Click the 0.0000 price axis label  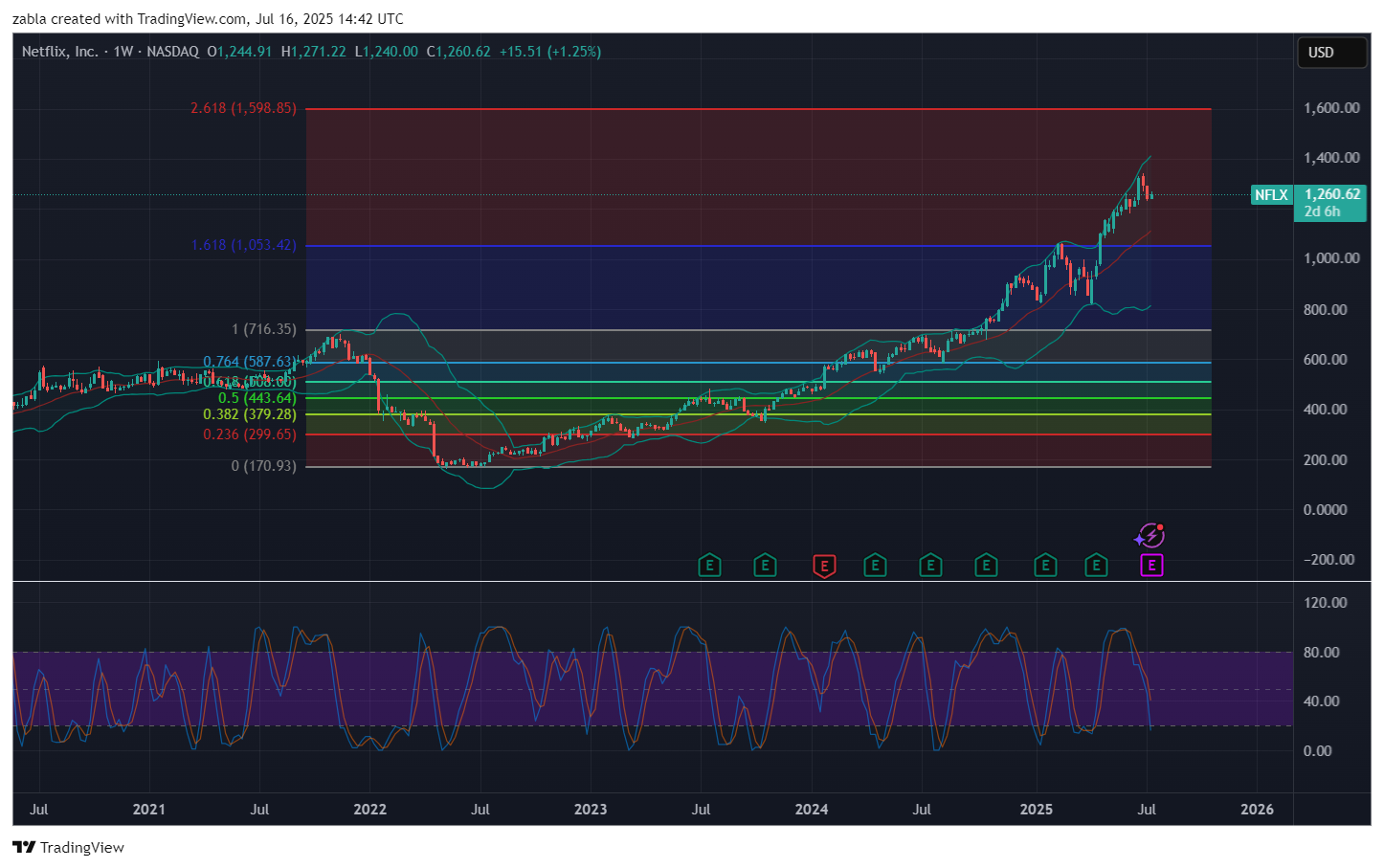1326,510
